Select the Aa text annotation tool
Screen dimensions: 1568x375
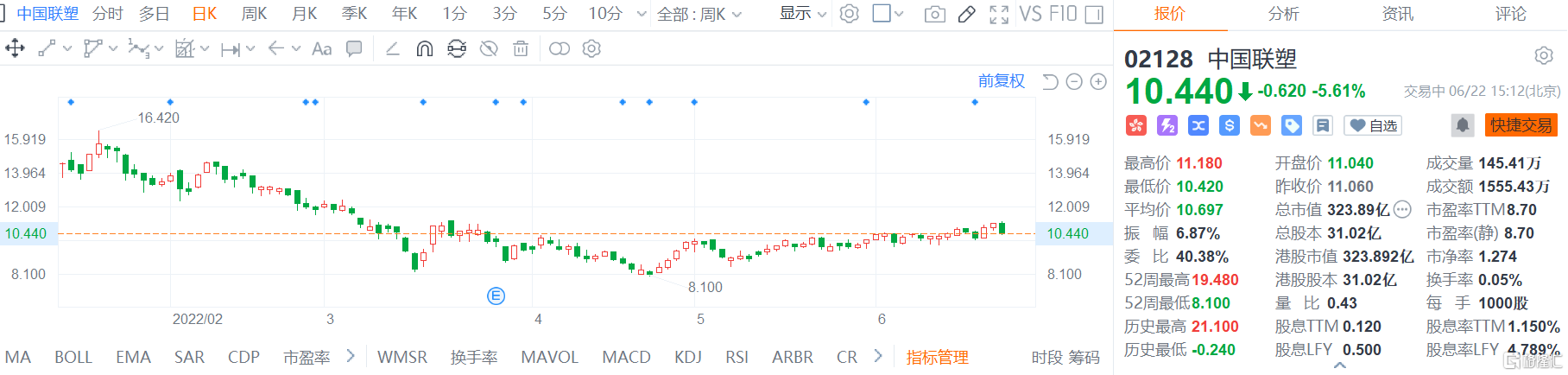(322, 49)
